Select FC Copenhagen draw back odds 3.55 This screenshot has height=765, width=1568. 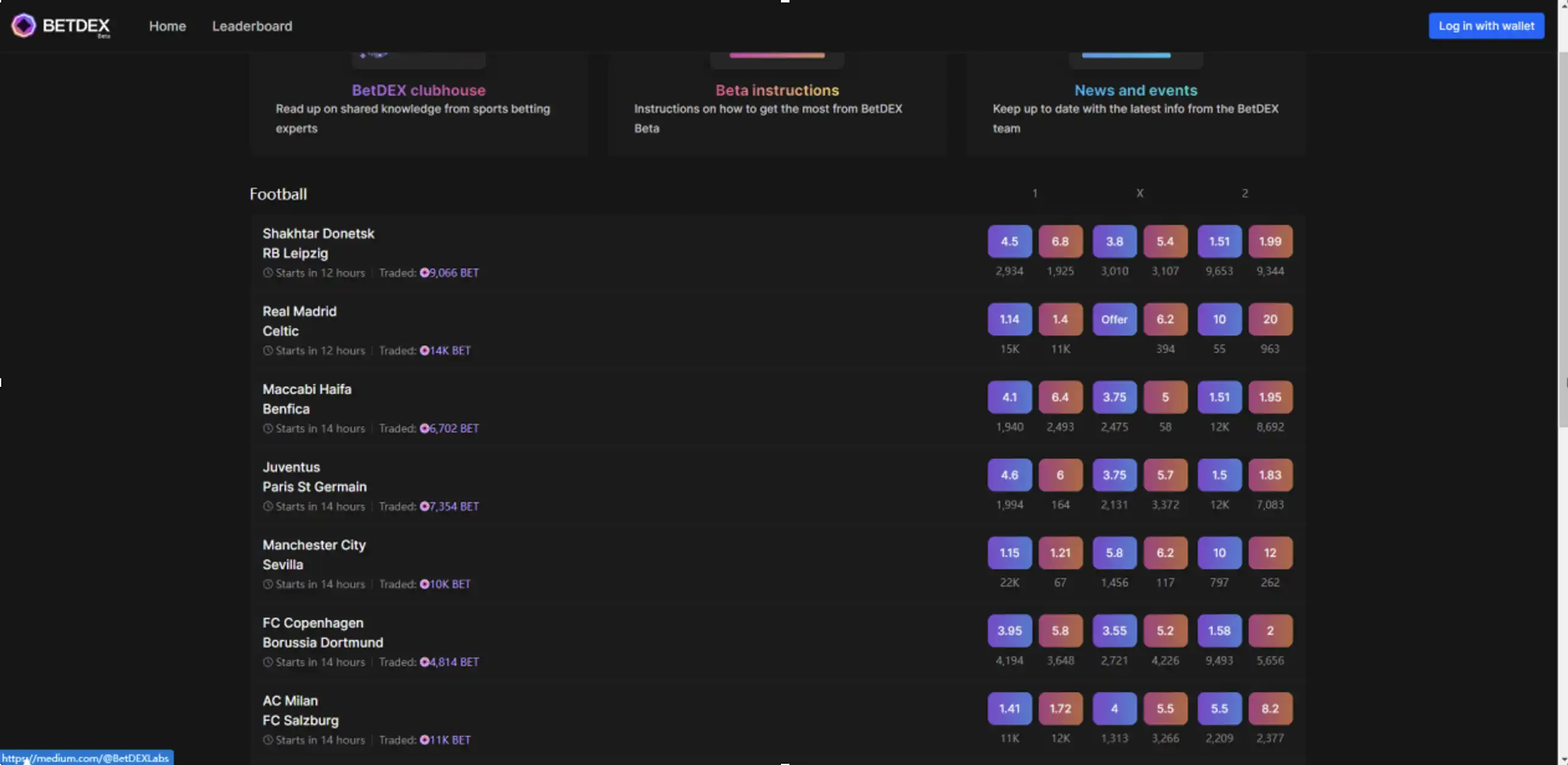pyautogui.click(x=1114, y=631)
